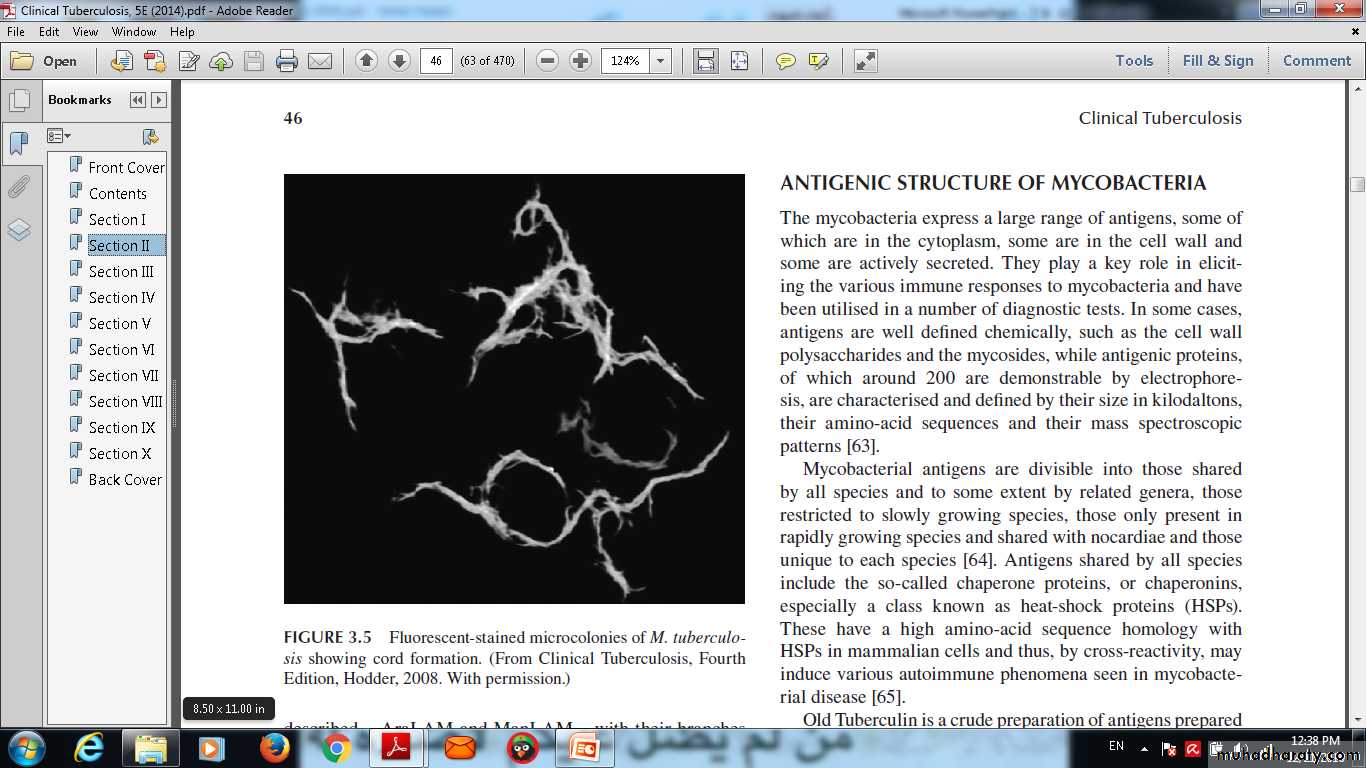This screenshot has height=768, width=1366.
Task: Open the Attachments panel paperclip icon
Action: click(18, 187)
